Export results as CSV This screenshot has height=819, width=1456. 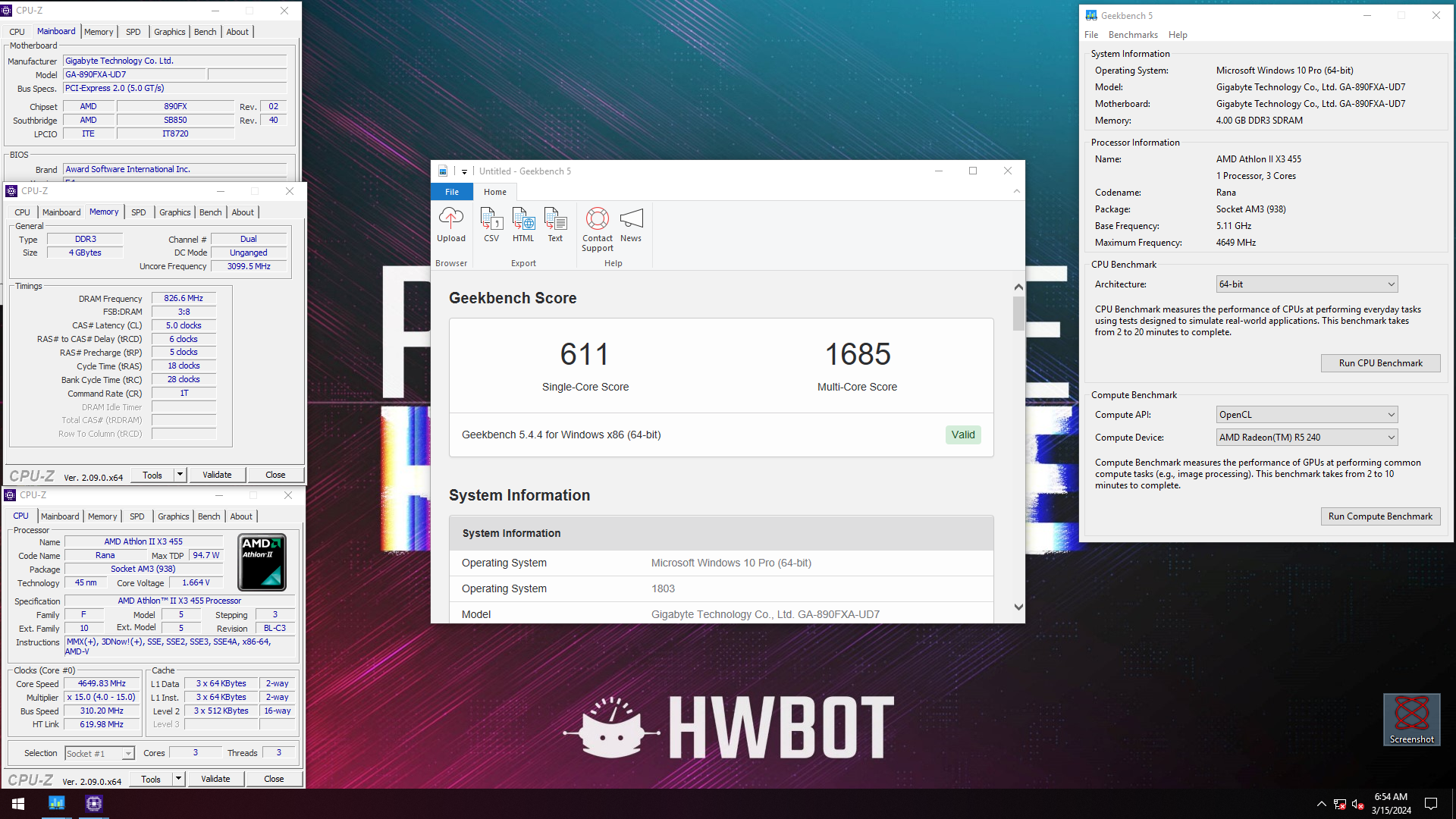[x=491, y=224]
